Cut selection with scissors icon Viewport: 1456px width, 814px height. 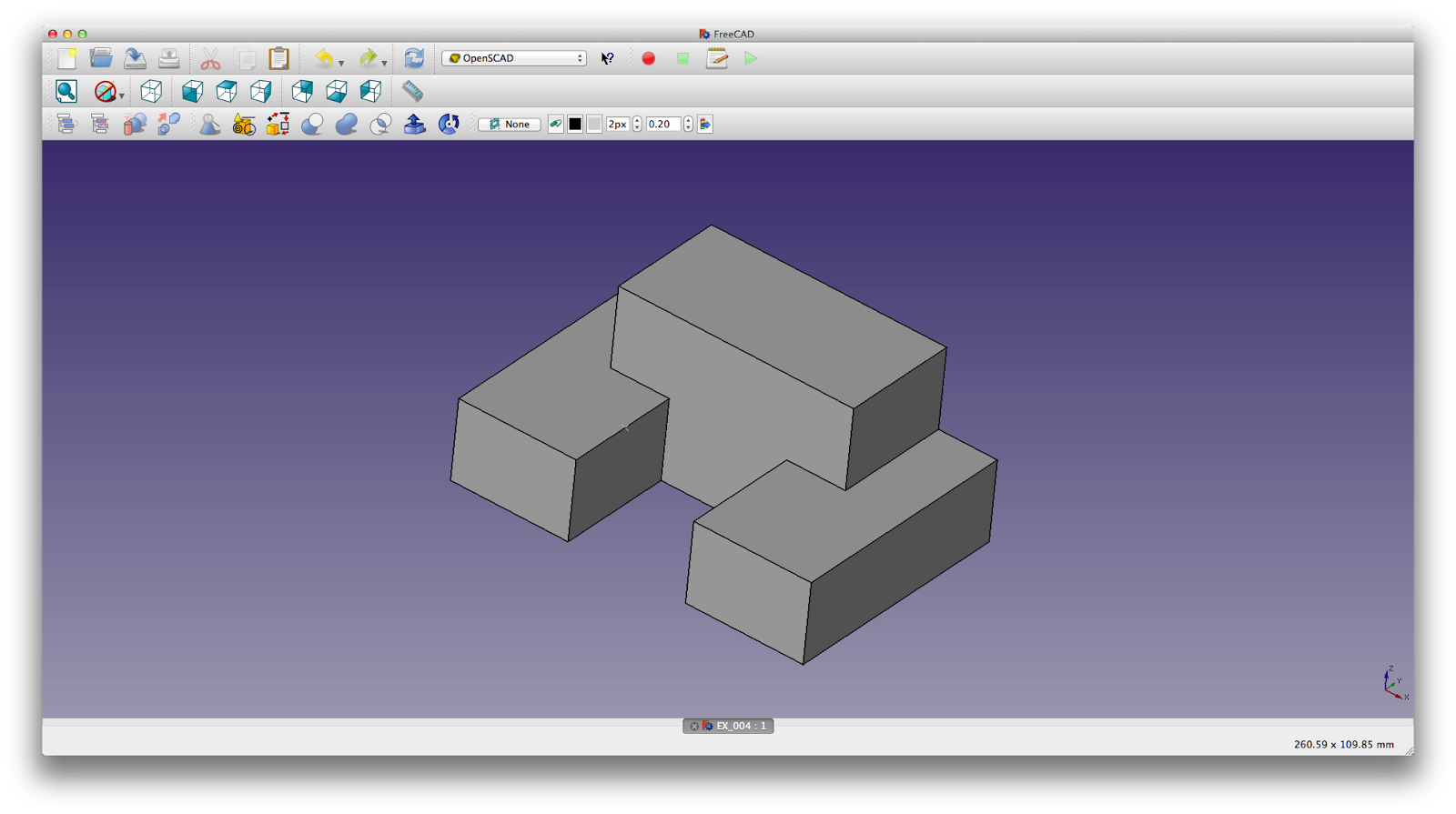(210, 59)
